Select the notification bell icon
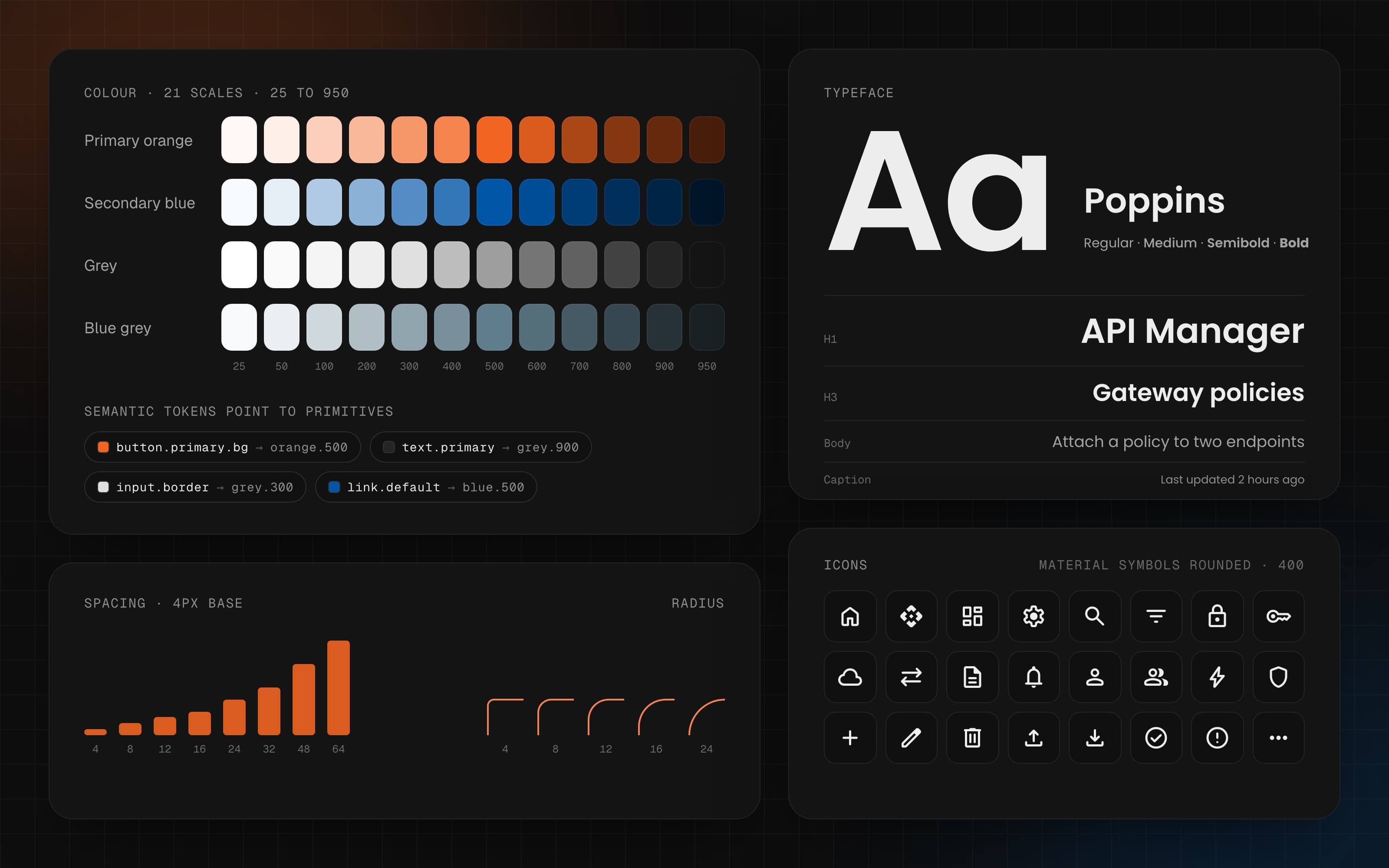Screen dimensions: 1389x868 point(1034,677)
